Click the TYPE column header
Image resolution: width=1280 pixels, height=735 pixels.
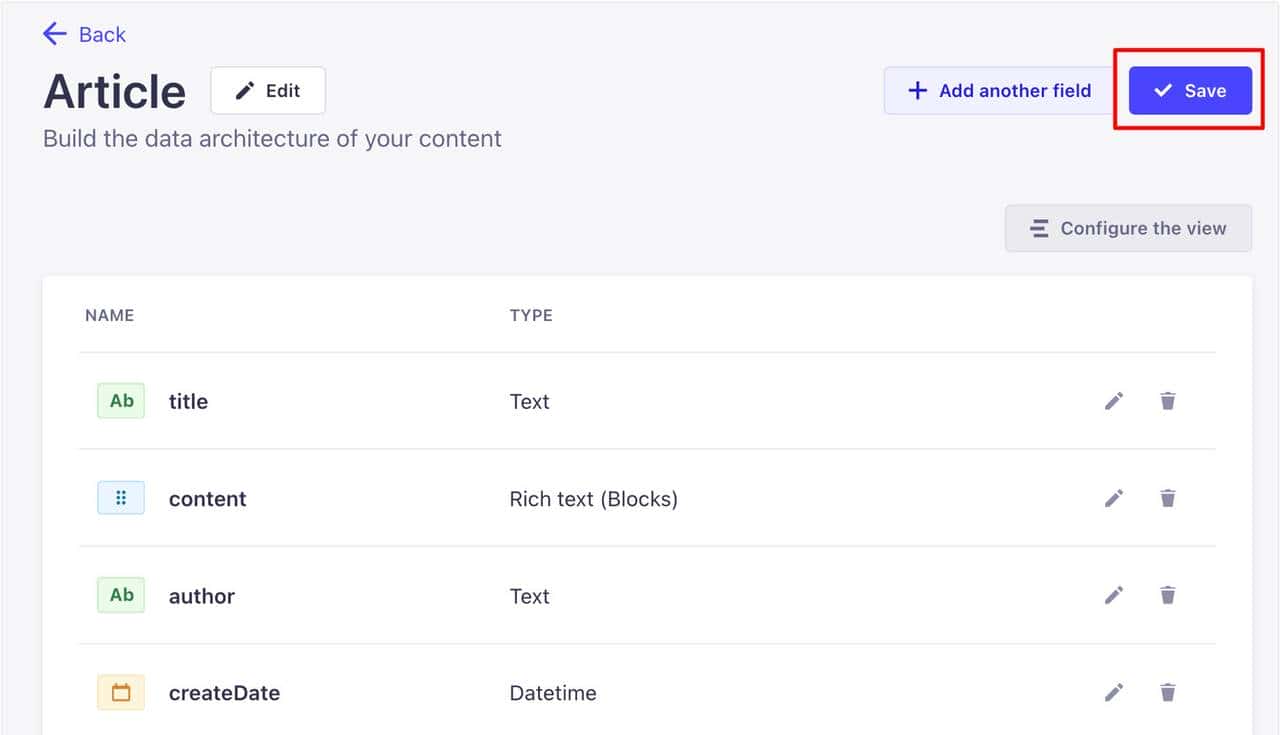click(x=531, y=315)
